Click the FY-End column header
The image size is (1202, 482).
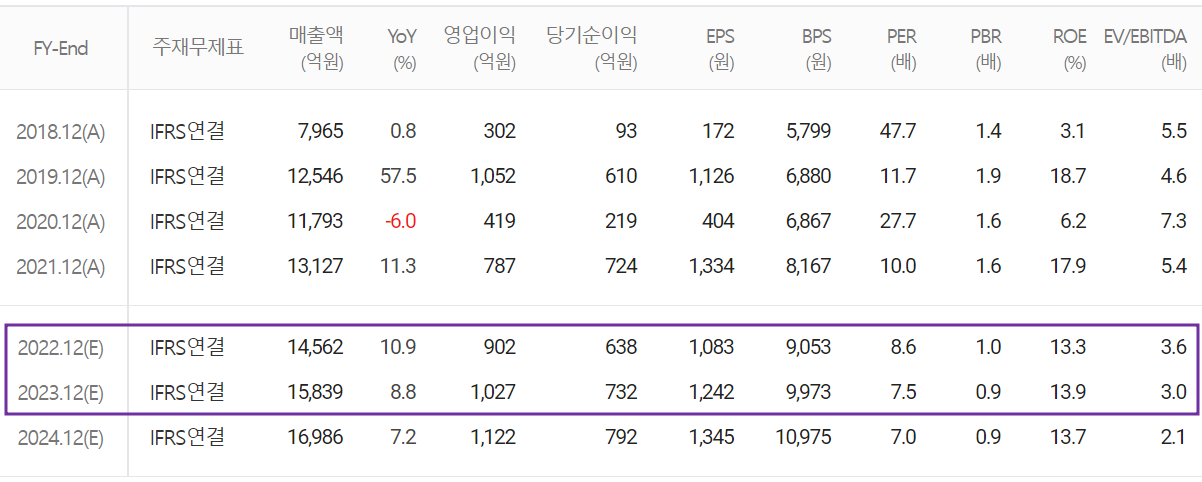pyautogui.click(x=61, y=48)
